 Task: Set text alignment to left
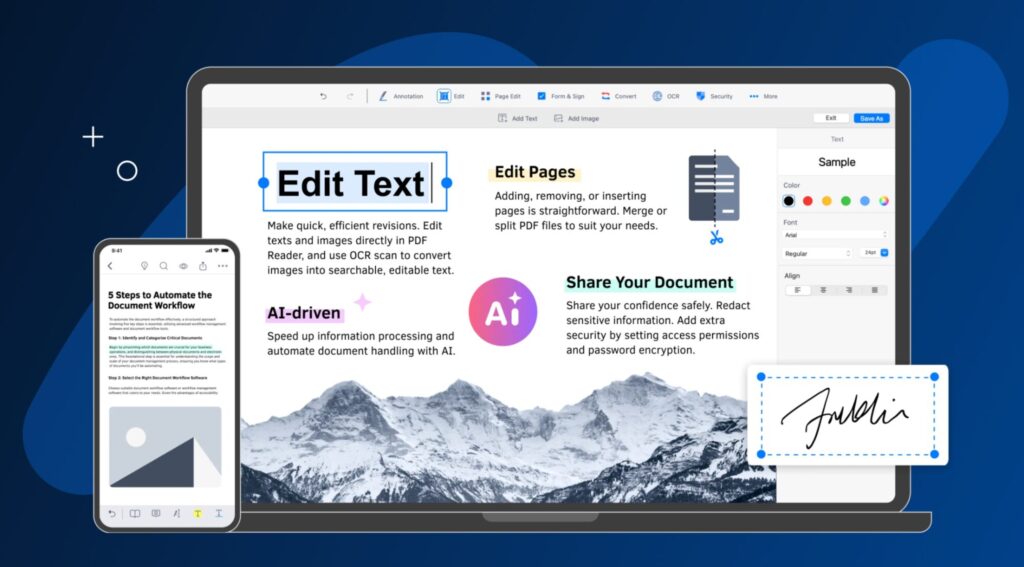pyautogui.click(x=797, y=290)
